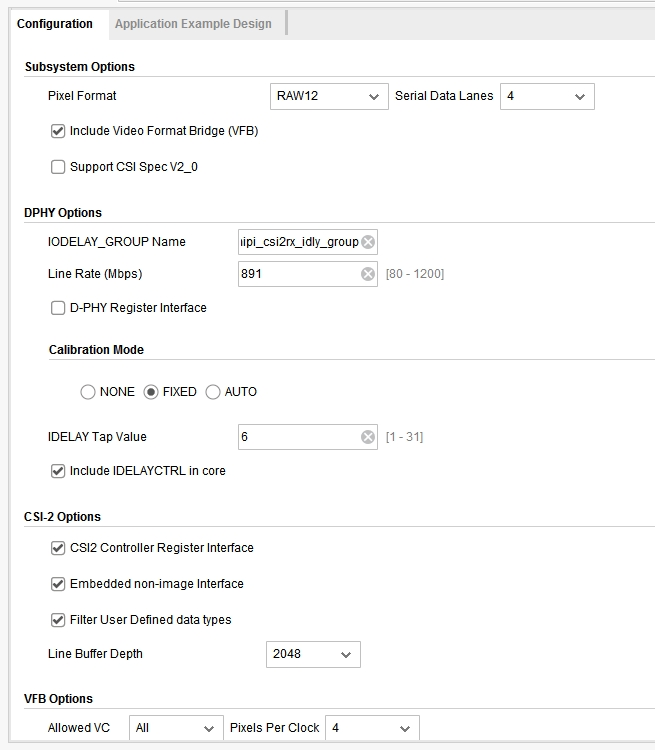Switch to Application Example Design tab

tap(193, 24)
